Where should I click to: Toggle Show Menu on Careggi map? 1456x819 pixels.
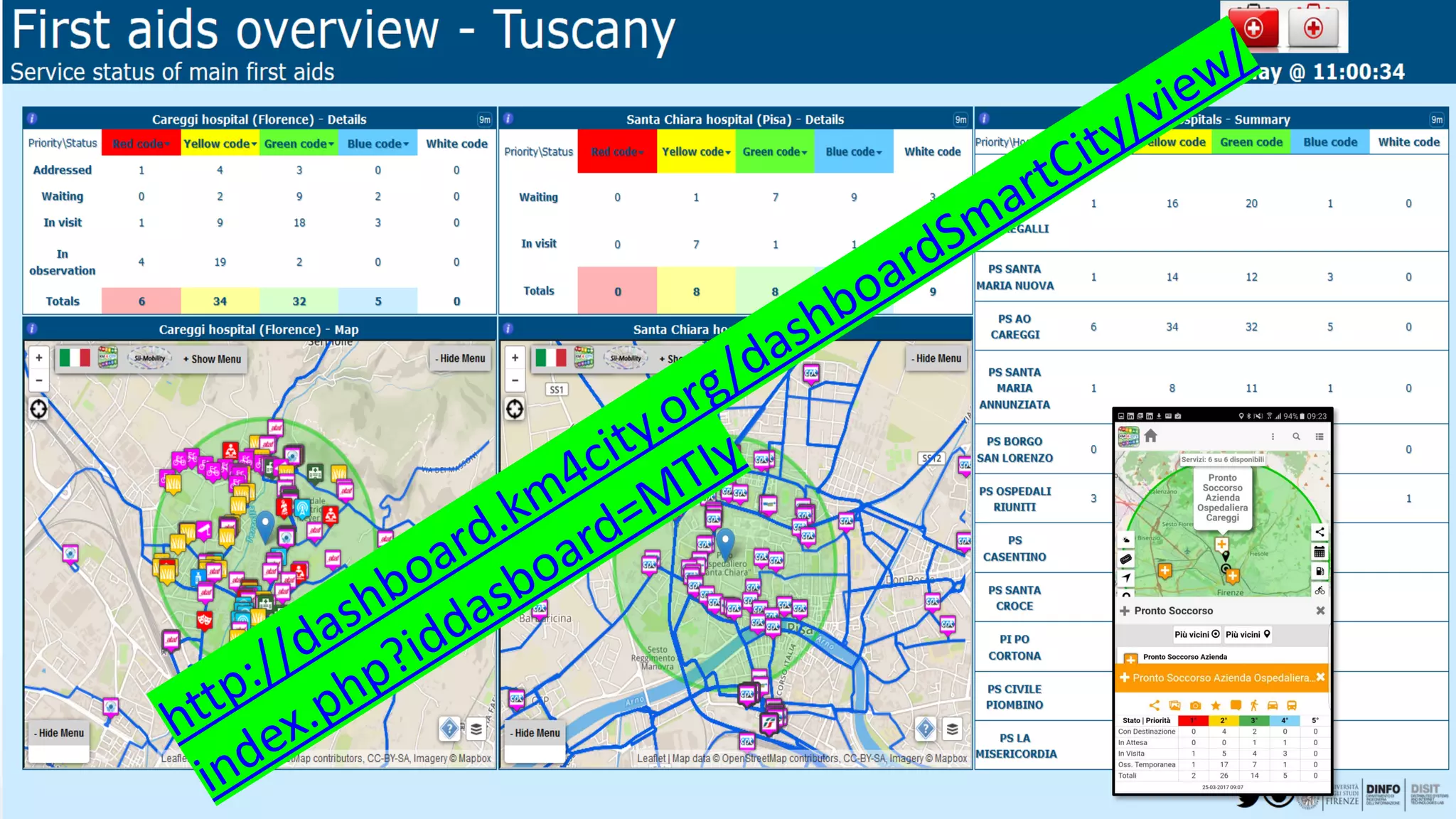tap(212, 359)
